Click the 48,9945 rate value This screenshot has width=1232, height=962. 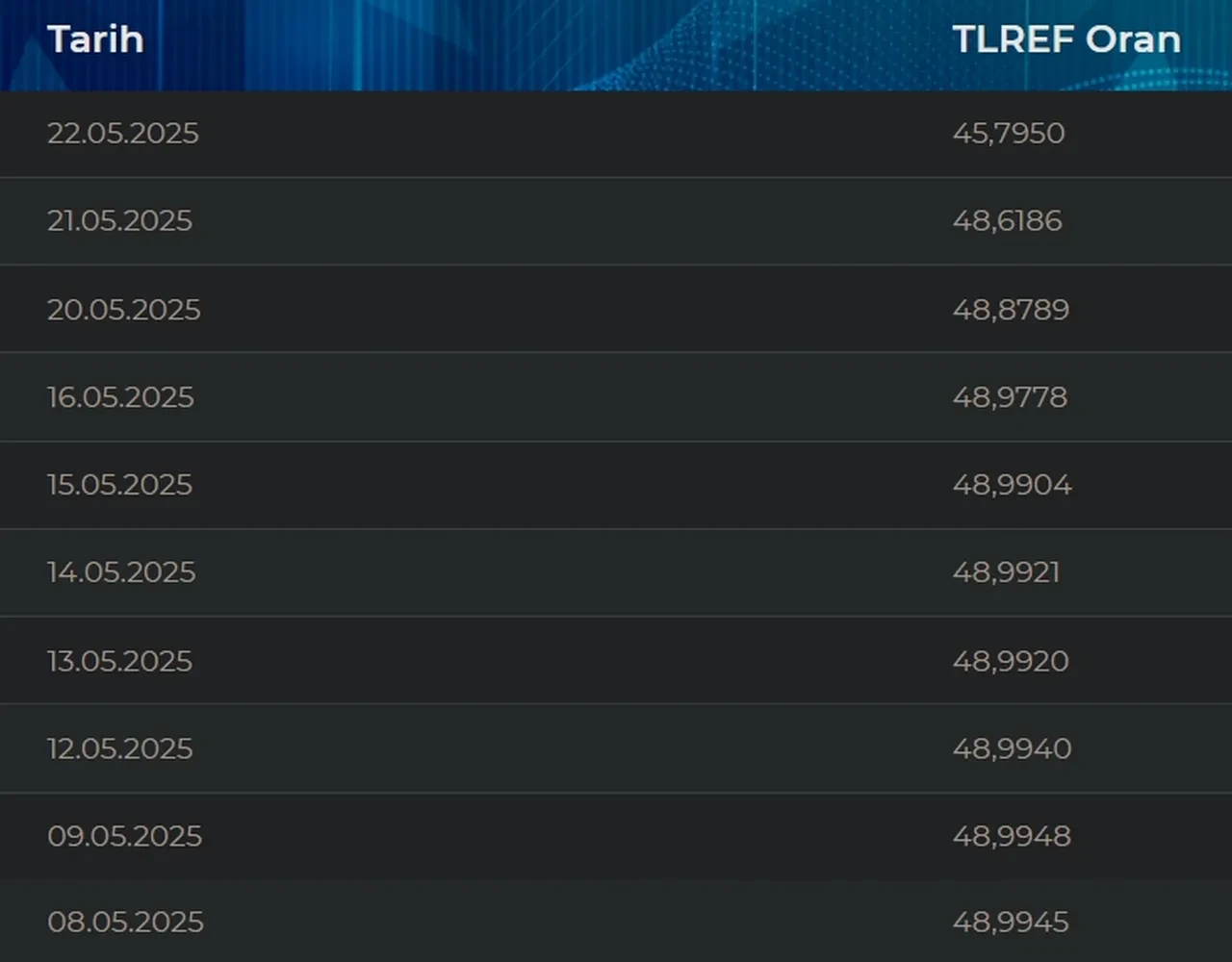coord(1011,923)
